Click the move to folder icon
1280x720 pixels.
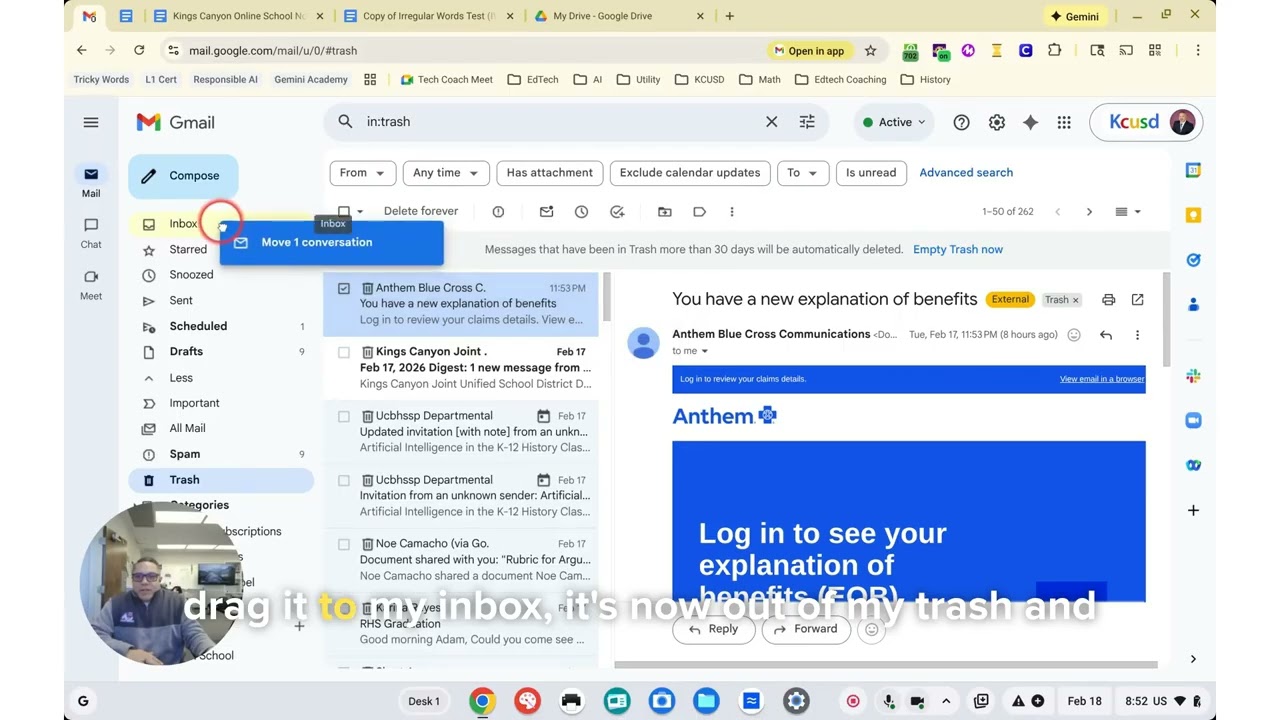click(665, 211)
